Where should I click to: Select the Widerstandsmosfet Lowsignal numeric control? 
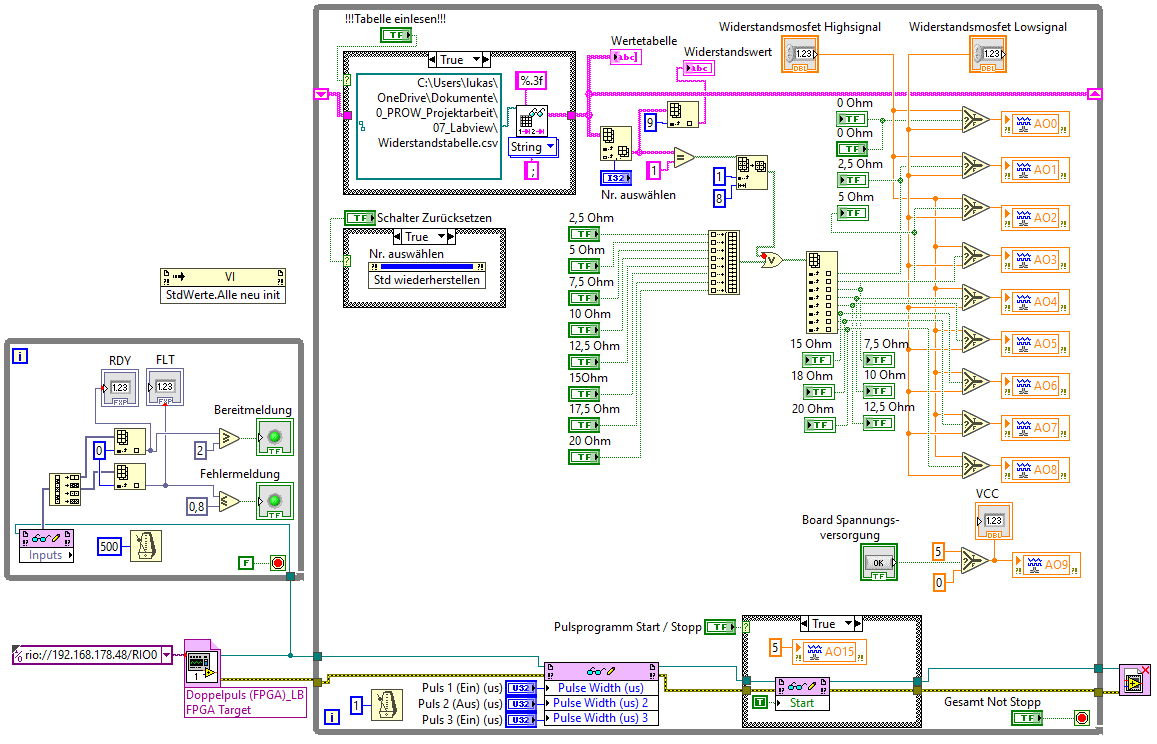click(x=988, y=55)
